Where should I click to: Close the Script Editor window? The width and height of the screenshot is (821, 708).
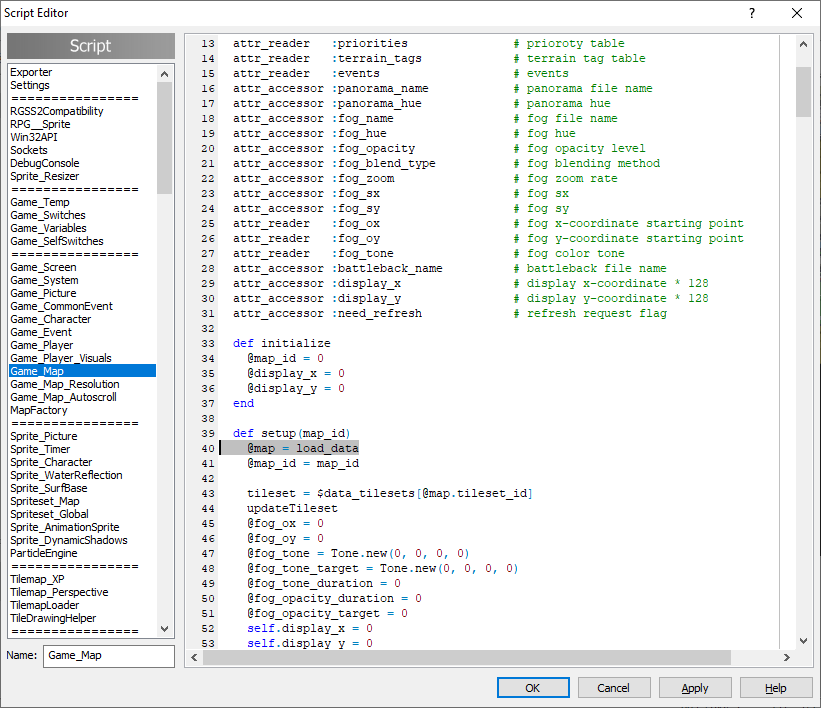797,13
